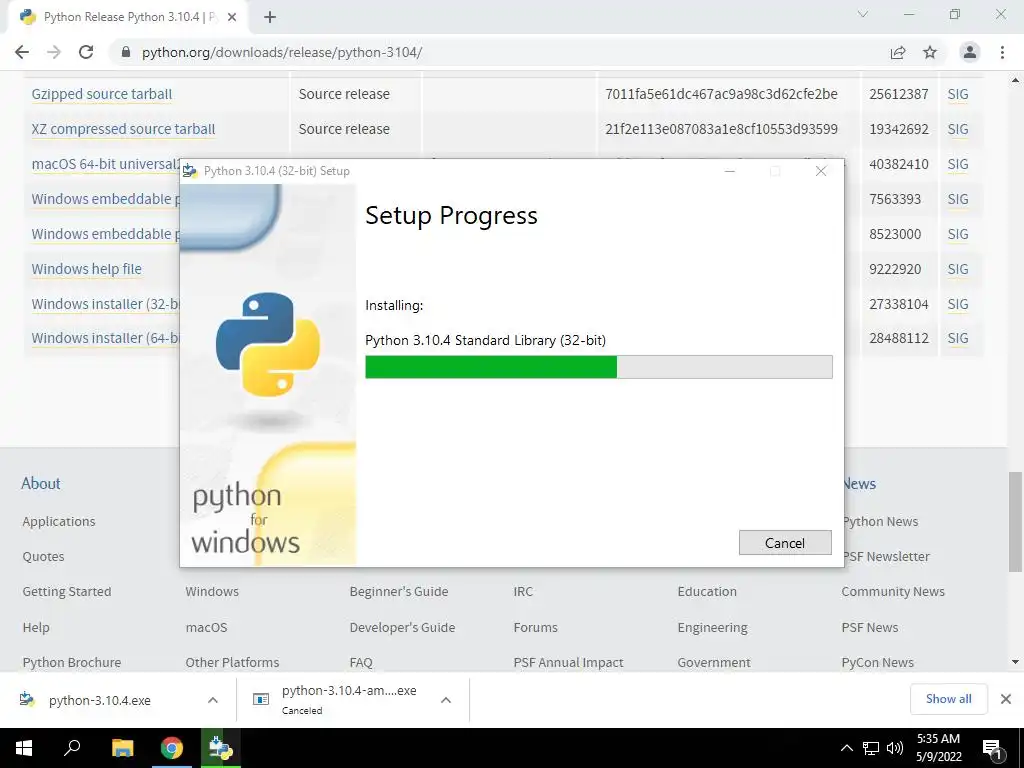Open the XZ compressed source tarball link
This screenshot has width=1024, height=768.
123,129
